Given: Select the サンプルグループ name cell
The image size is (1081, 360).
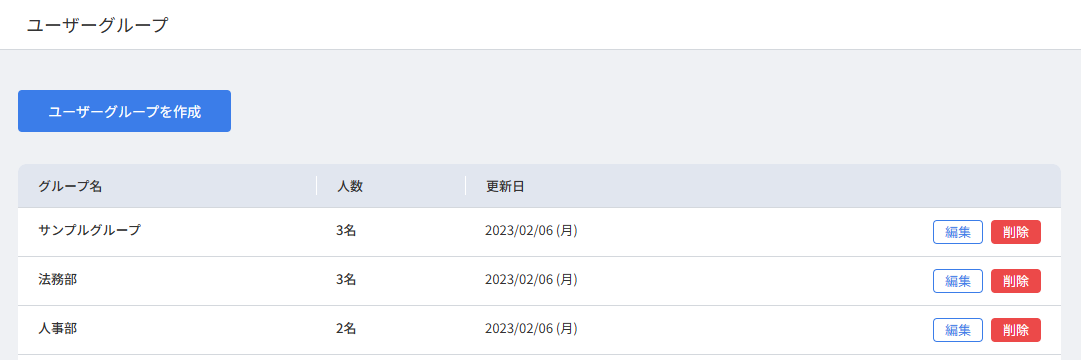Looking at the screenshot, I should [x=90, y=231].
